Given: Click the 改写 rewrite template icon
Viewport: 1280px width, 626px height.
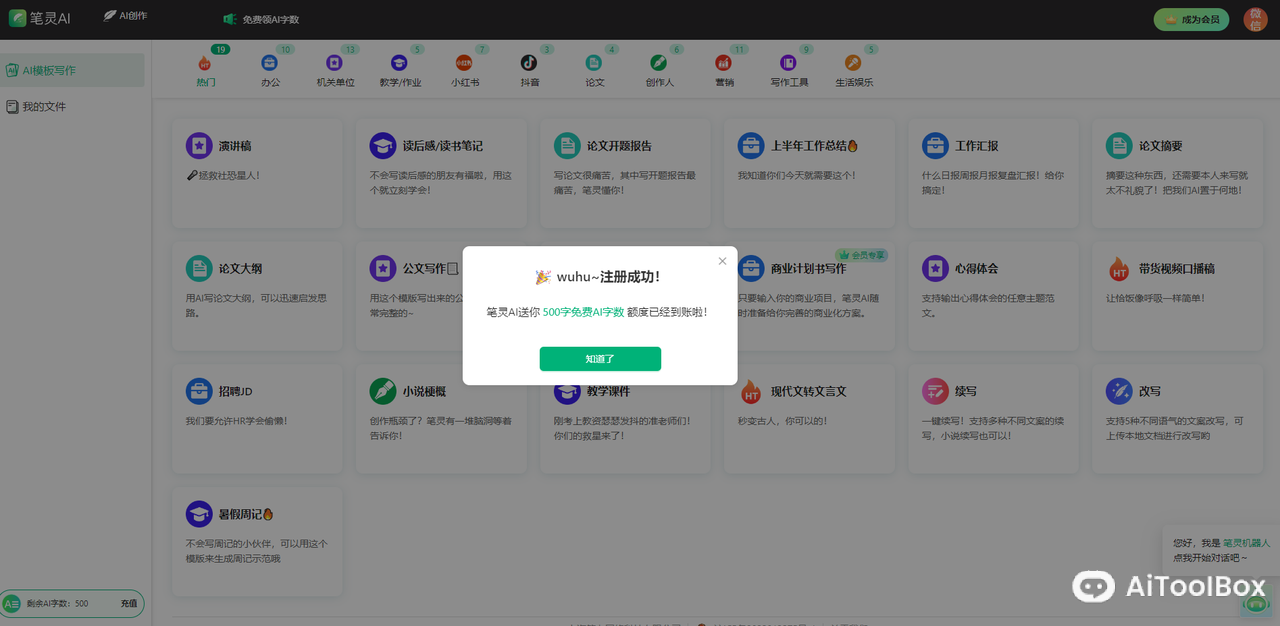Looking at the screenshot, I should point(1118,391).
